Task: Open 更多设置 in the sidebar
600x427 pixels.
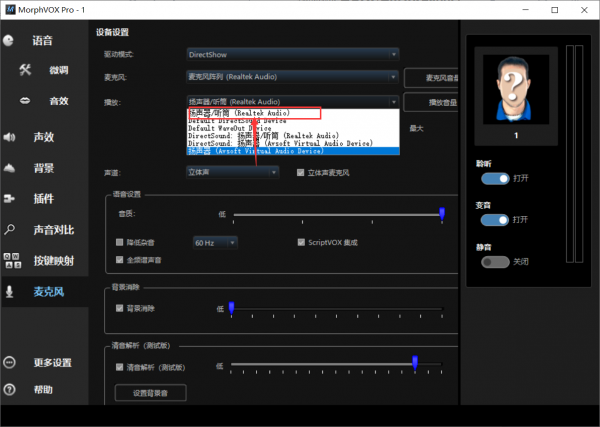Action: click(x=52, y=362)
